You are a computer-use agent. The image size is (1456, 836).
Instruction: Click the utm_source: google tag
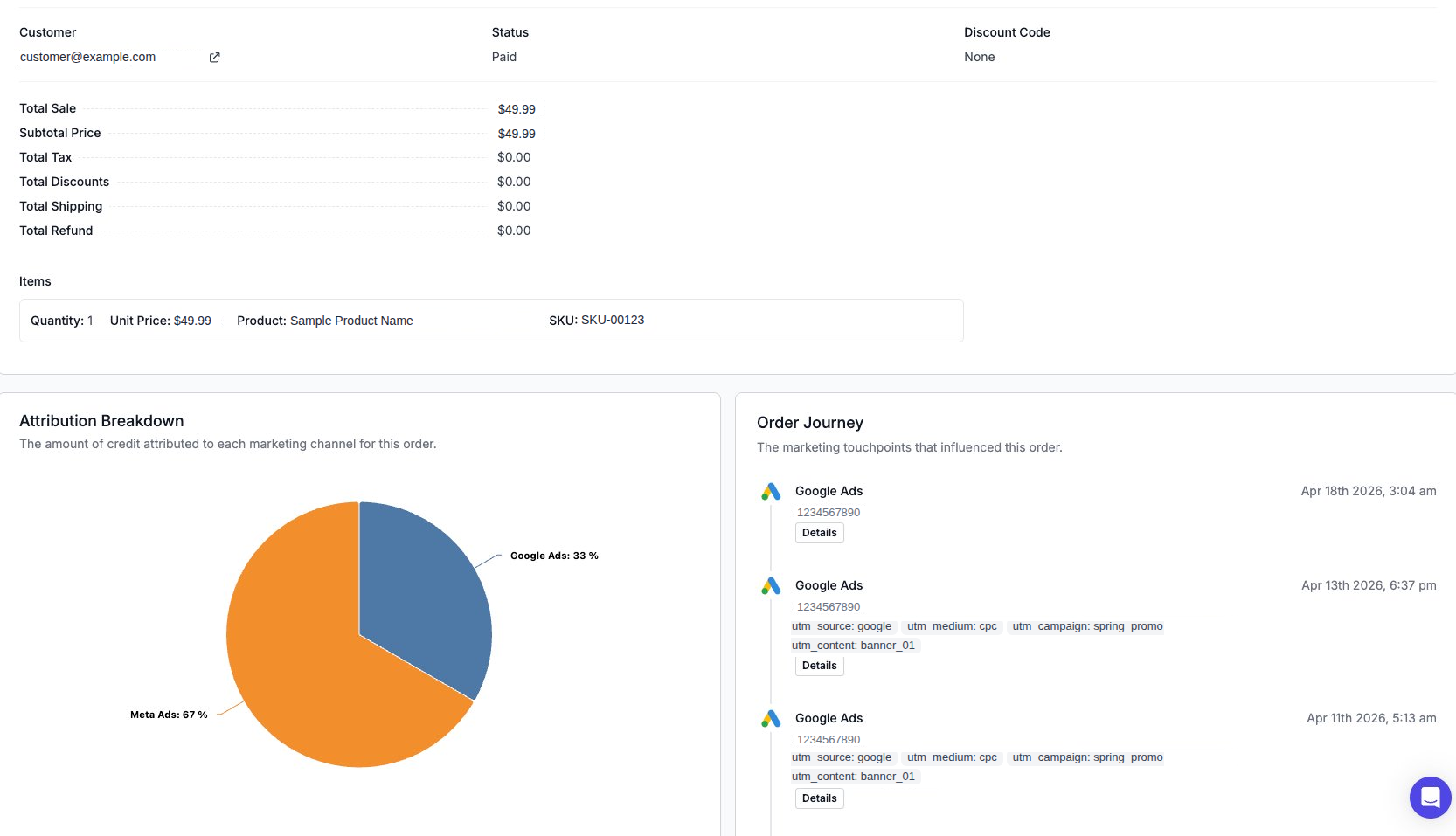tap(842, 626)
